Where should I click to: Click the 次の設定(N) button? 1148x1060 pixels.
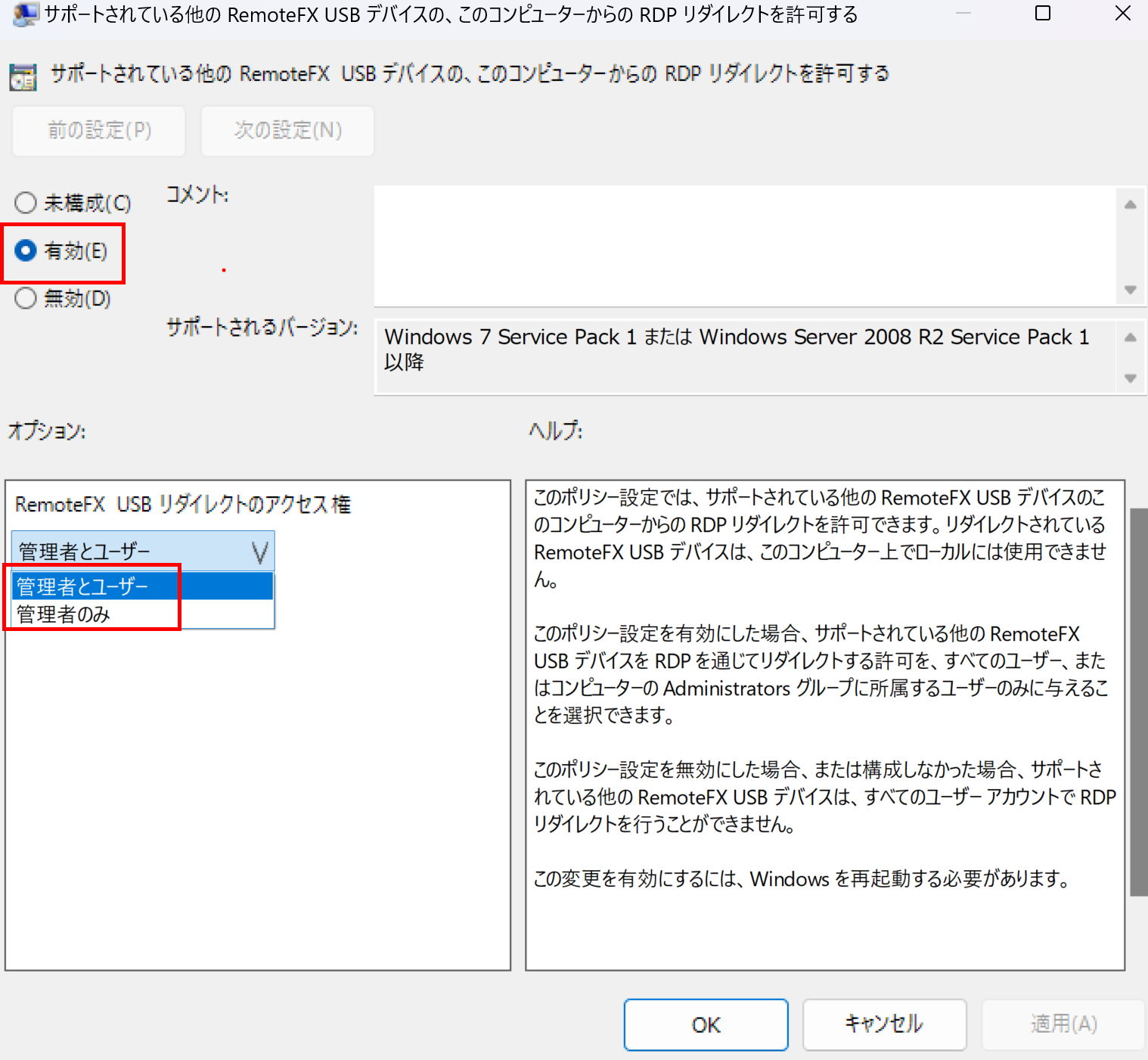[287, 131]
